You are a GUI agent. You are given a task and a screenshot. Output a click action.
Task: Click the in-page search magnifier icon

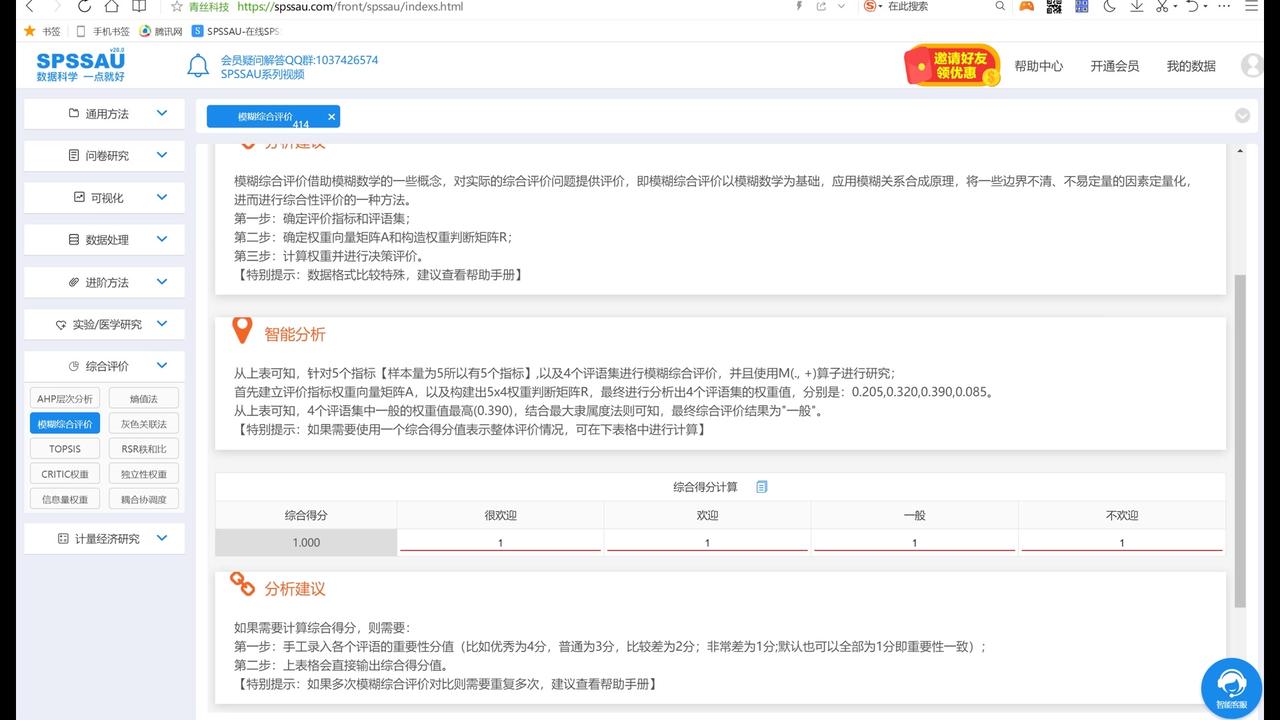1001,6
